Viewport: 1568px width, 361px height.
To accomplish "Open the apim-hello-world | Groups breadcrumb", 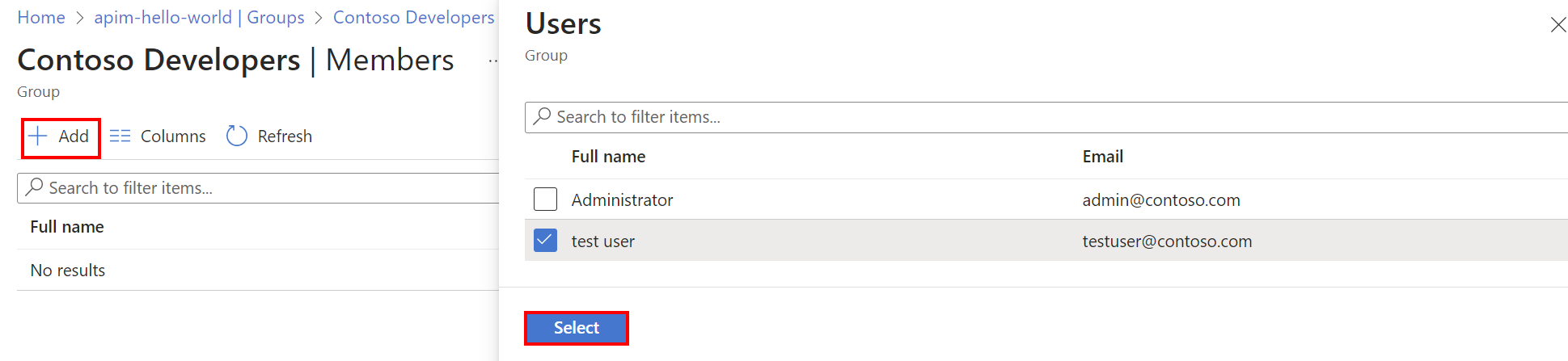I will pyautogui.click(x=199, y=18).
